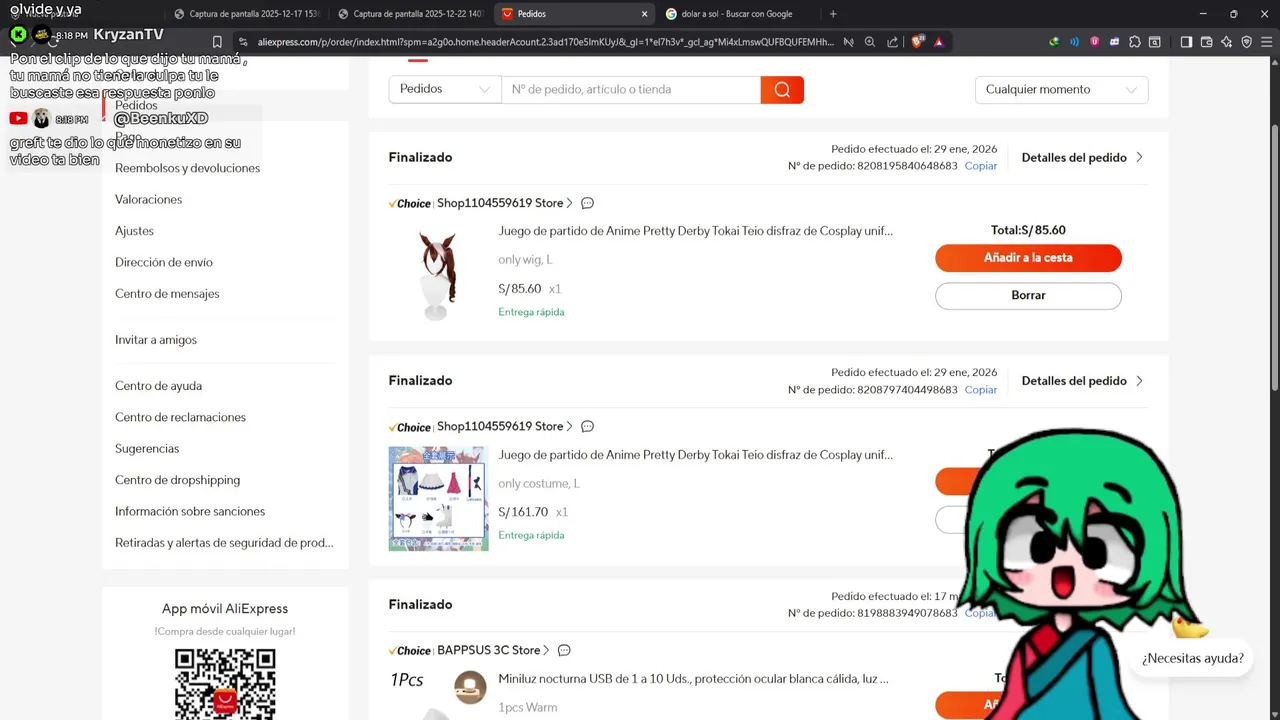
Task: Click the Brave VPN shield icon
Action: [x=1246, y=42]
